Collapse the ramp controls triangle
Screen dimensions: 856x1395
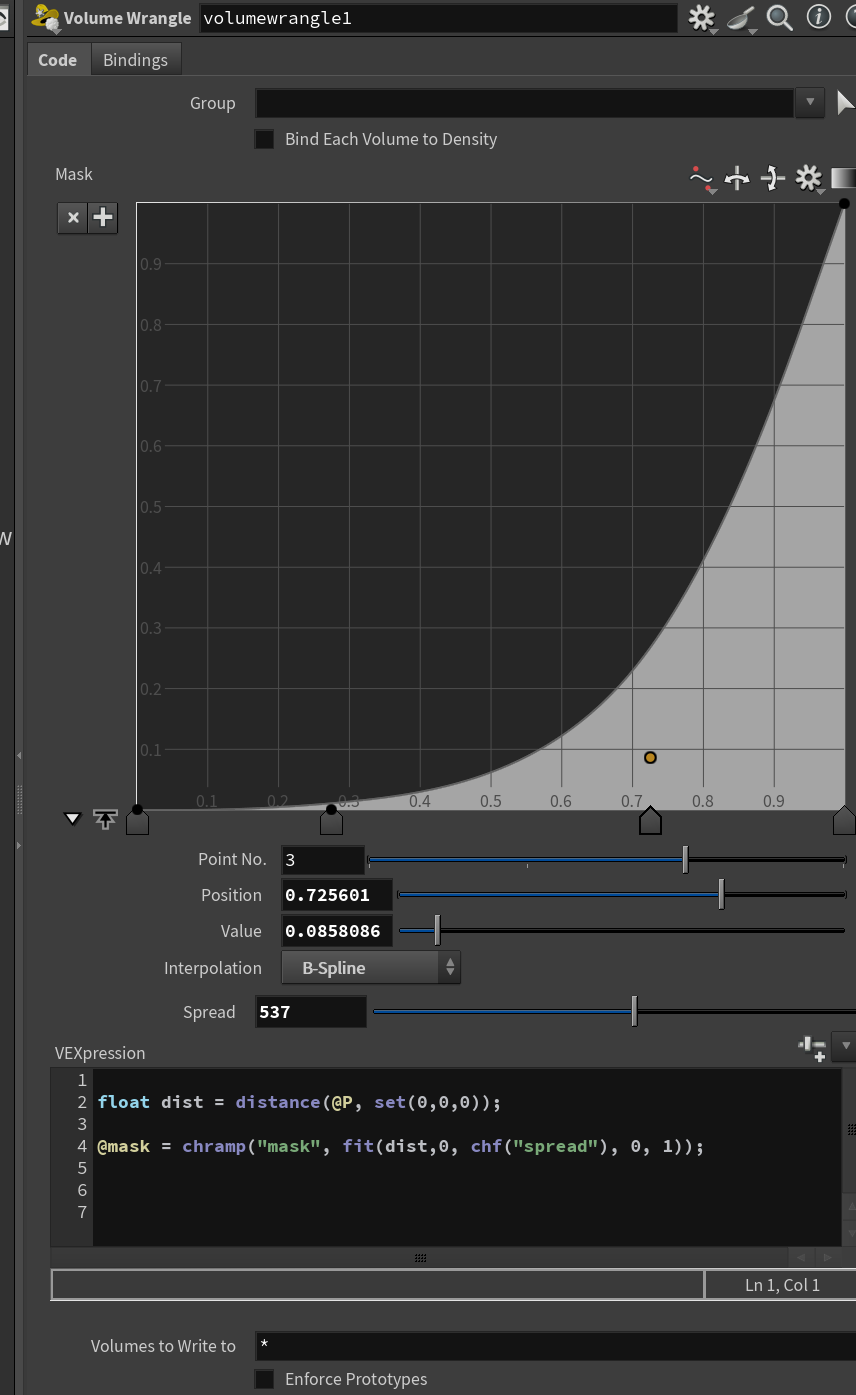click(72, 818)
